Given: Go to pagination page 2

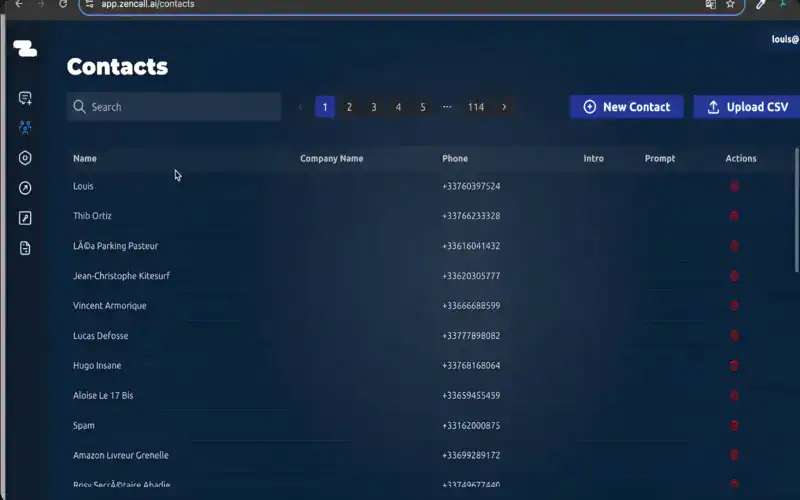Looking at the screenshot, I should click(349, 107).
